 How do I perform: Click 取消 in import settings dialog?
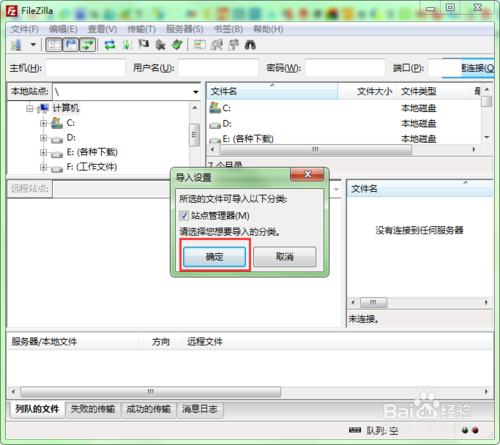tap(284, 257)
